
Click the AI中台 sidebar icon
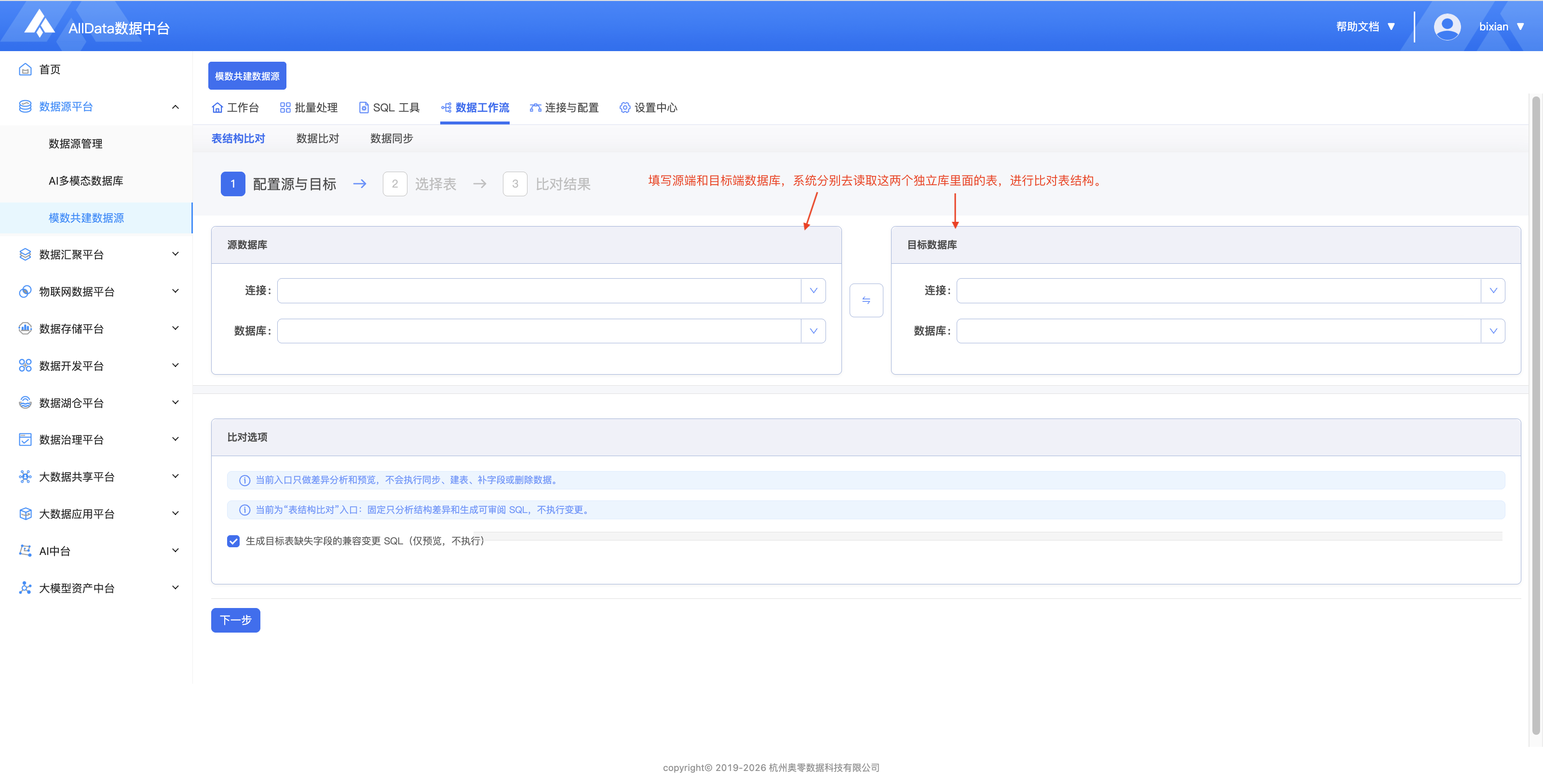pyautogui.click(x=25, y=551)
